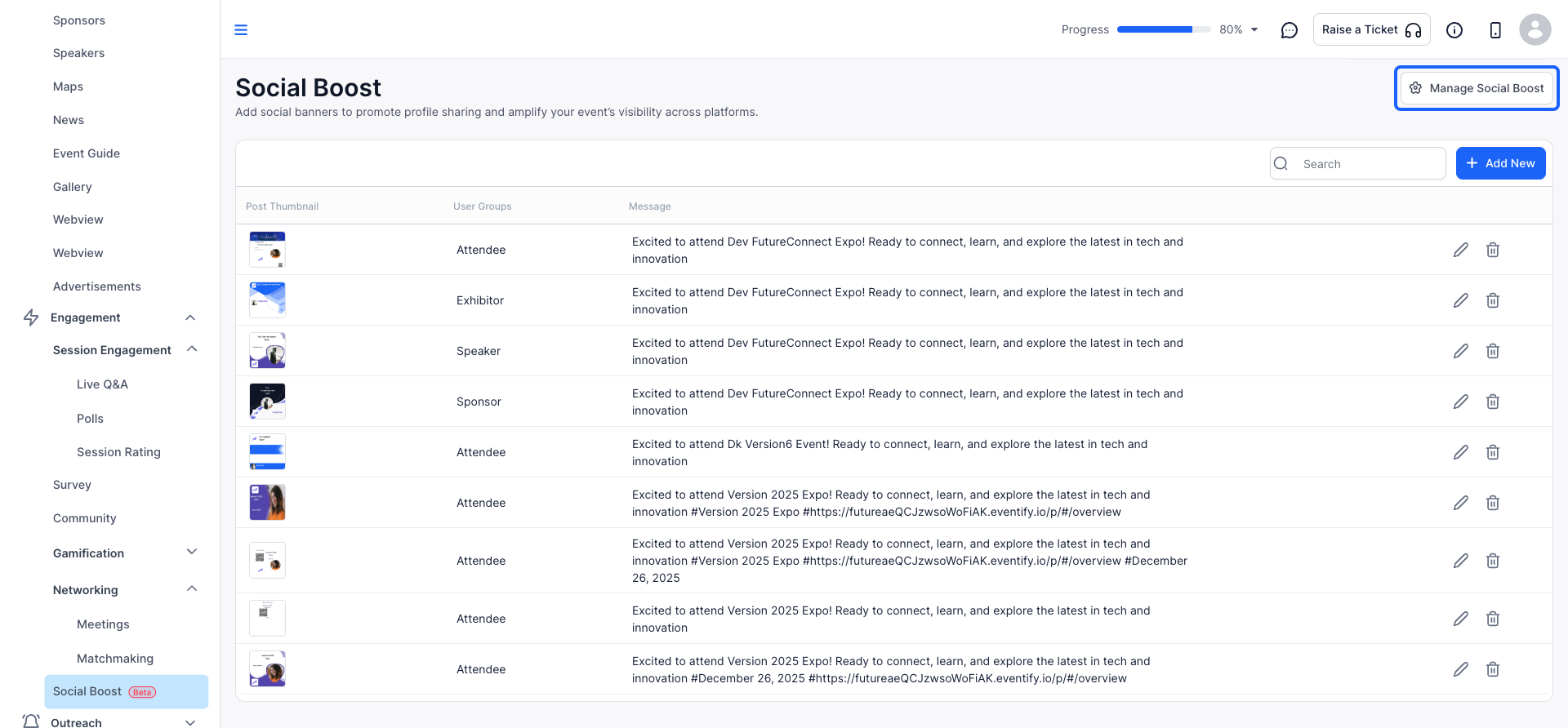Open News in sidebar

[69, 120]
